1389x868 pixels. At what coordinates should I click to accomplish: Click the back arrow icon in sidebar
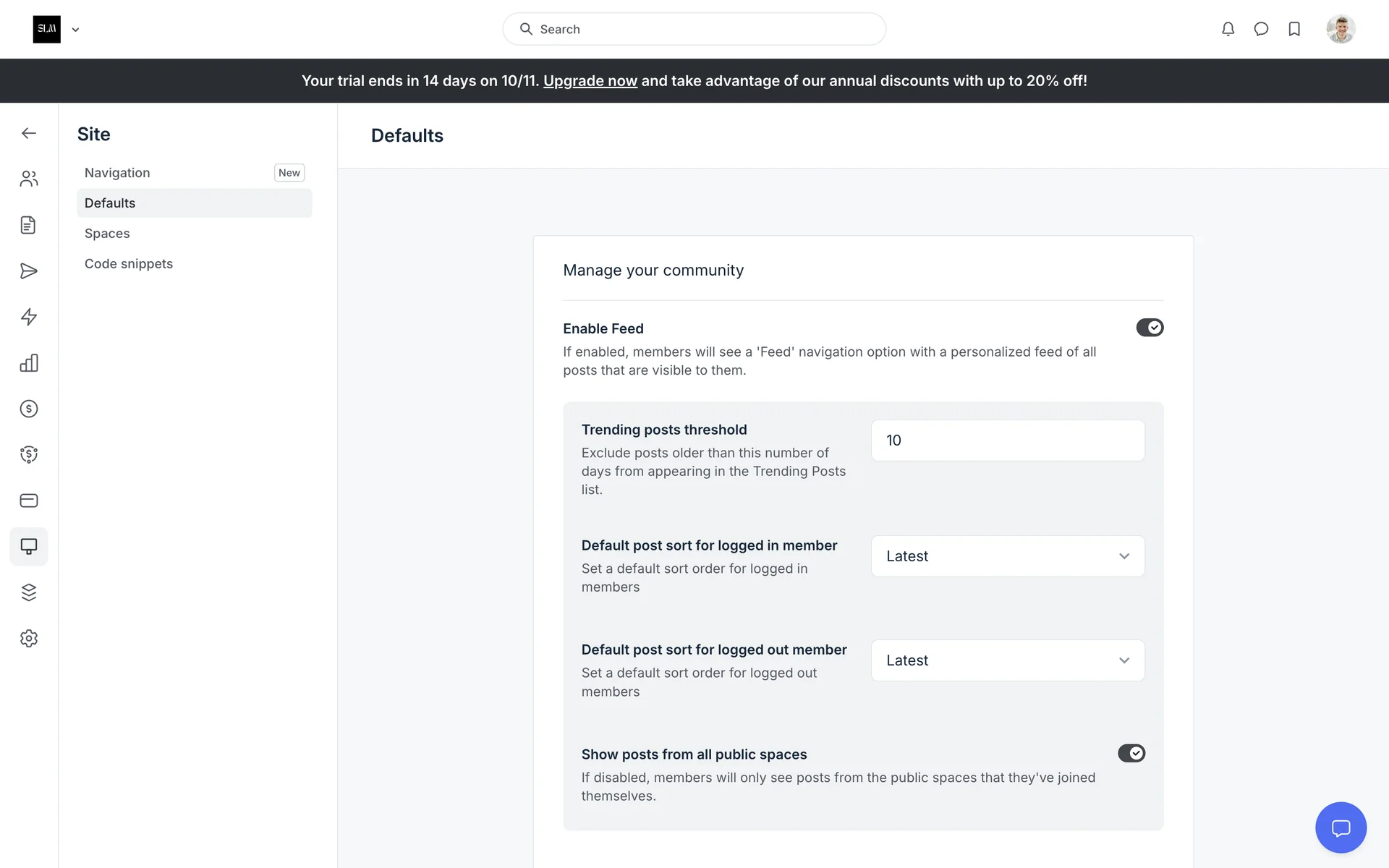(x=29, y=133)
